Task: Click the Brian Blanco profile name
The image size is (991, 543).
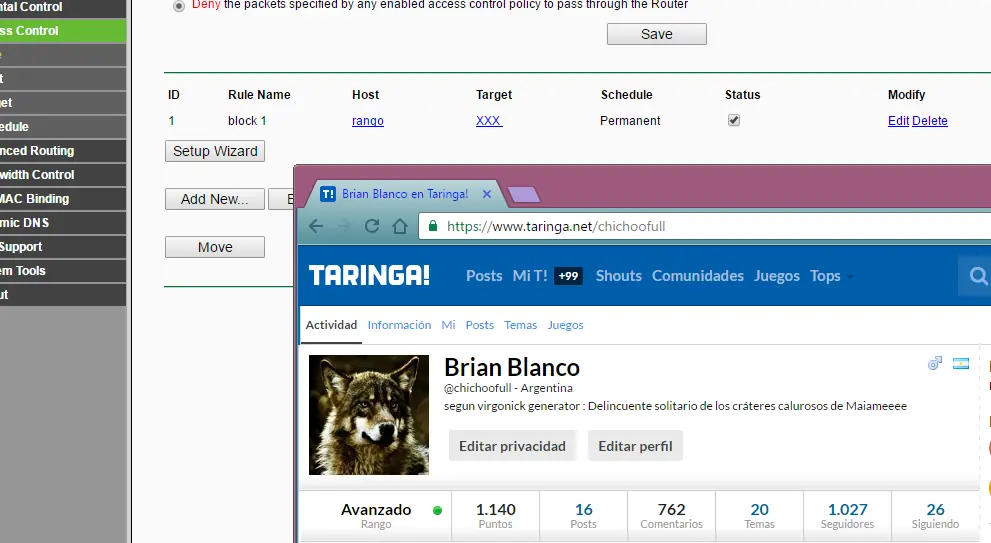Action: click(512, 367)
